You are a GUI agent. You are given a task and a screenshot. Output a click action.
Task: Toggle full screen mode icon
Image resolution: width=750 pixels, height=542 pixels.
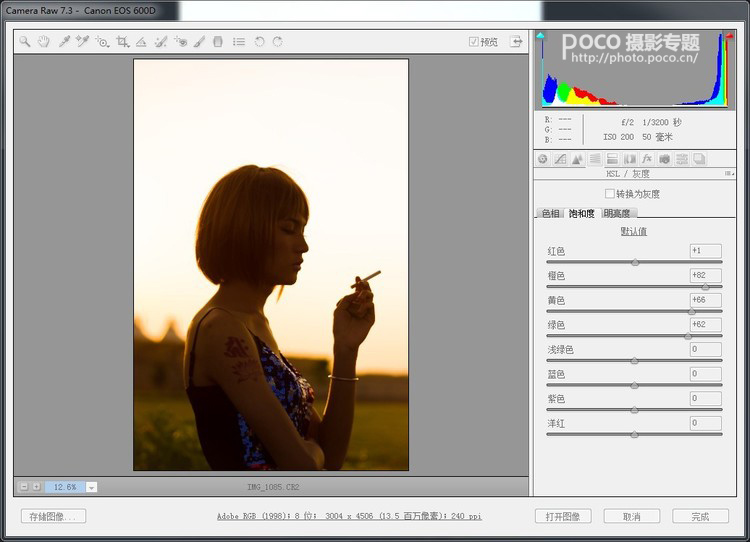click(516, 41)
